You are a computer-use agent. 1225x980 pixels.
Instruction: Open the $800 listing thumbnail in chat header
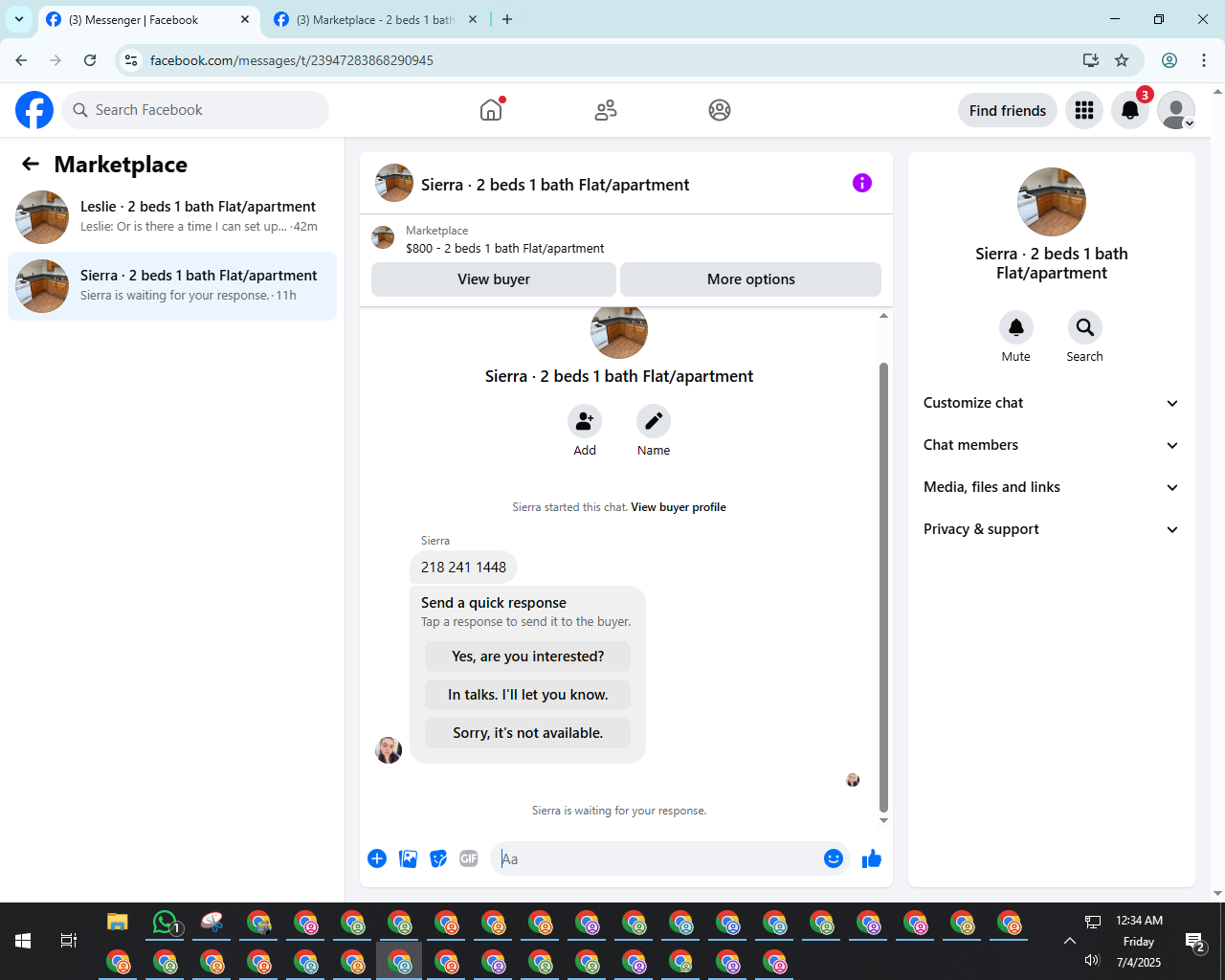tap(383, 237)
